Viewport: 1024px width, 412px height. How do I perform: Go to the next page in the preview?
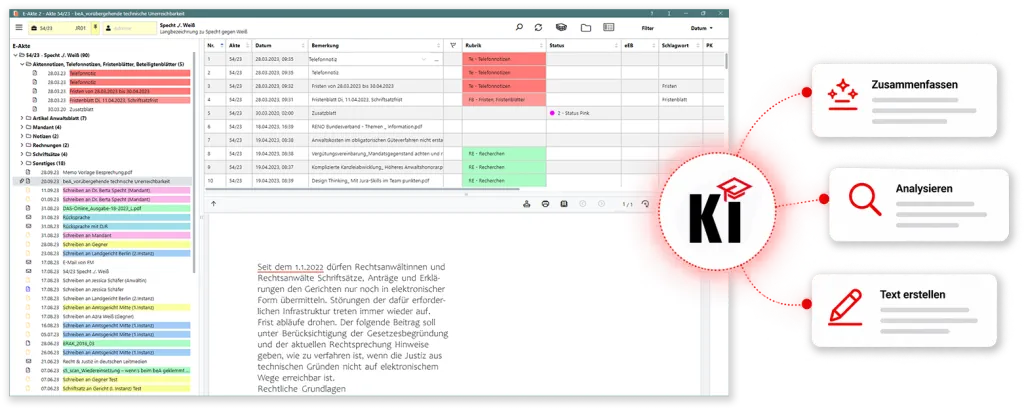pyautogui.click(x=601, y=204)
